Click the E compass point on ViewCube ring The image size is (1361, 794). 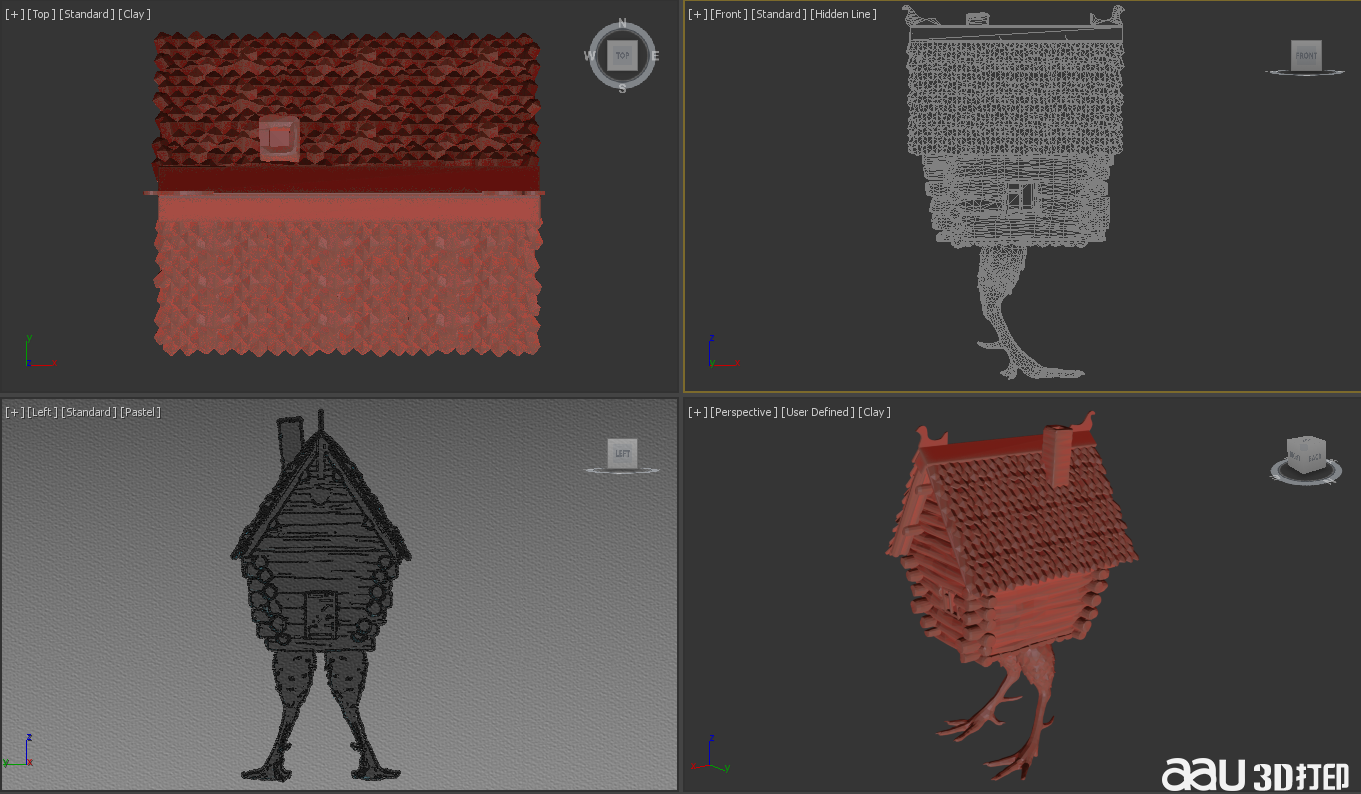point(655,56)
